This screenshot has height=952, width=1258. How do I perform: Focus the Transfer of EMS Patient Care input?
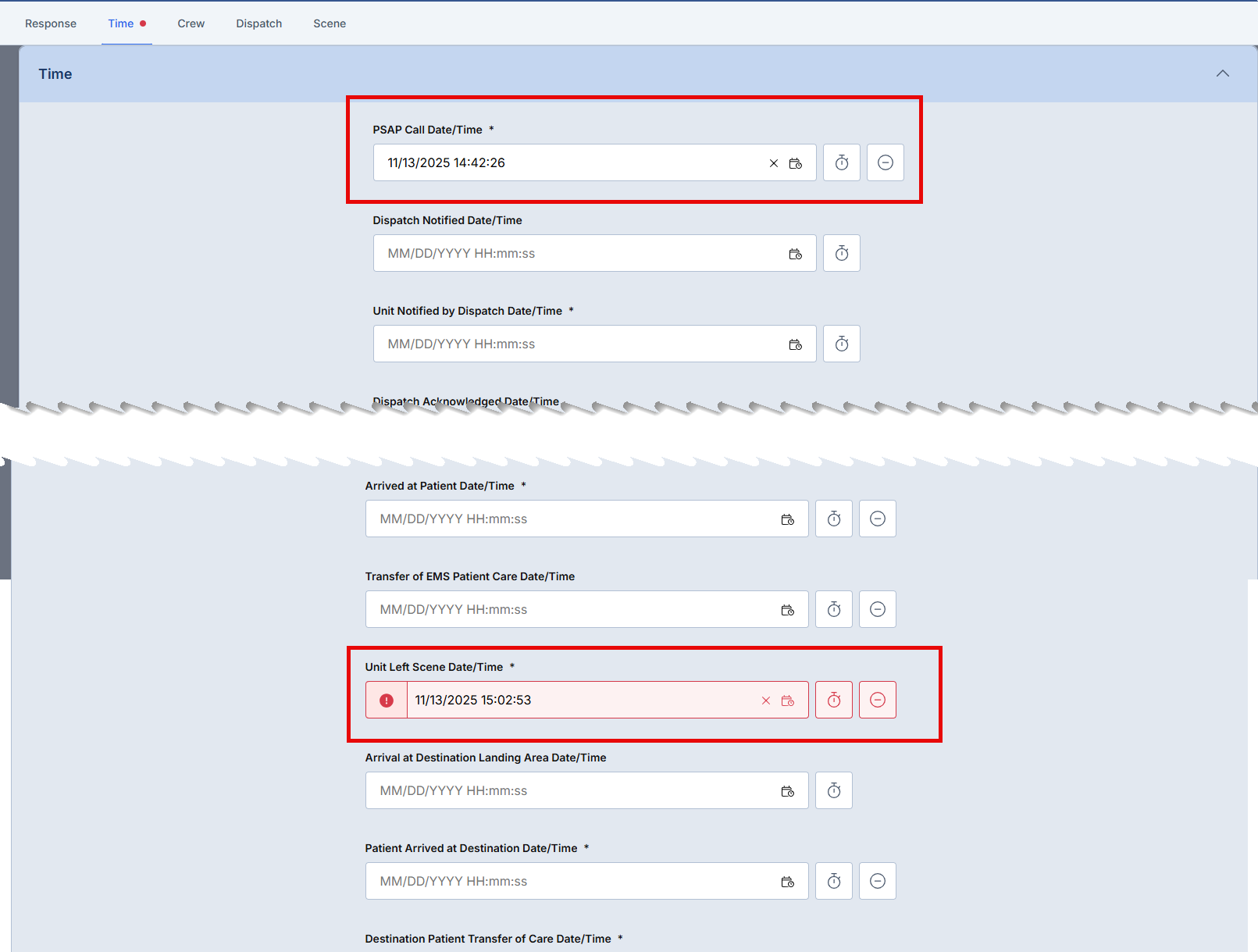570,609
